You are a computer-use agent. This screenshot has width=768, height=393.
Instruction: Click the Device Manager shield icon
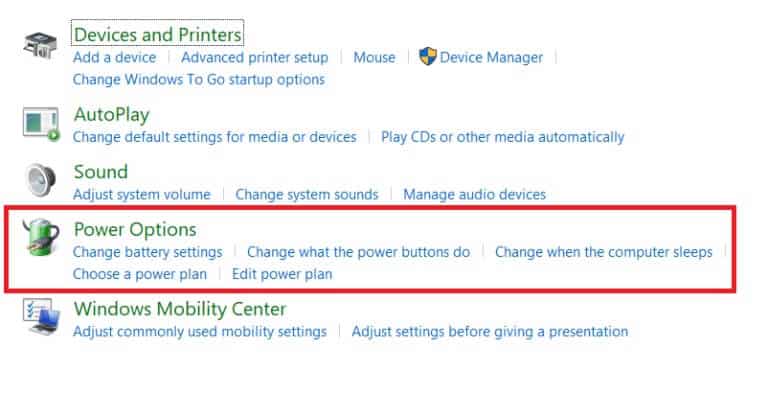pos(428,56)
